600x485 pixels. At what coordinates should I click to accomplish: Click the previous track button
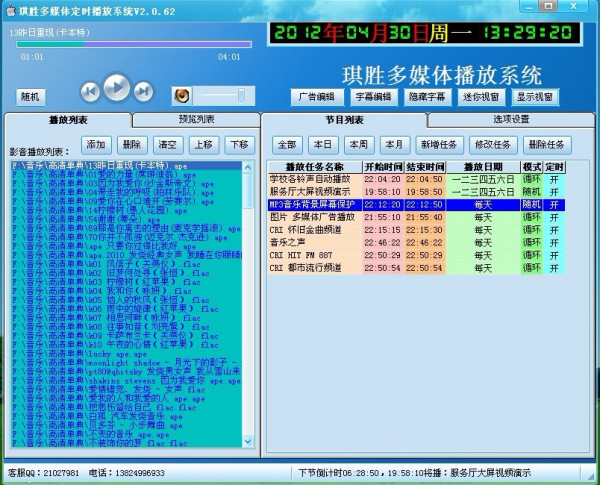pyautogui.click(x=90, y=91)
